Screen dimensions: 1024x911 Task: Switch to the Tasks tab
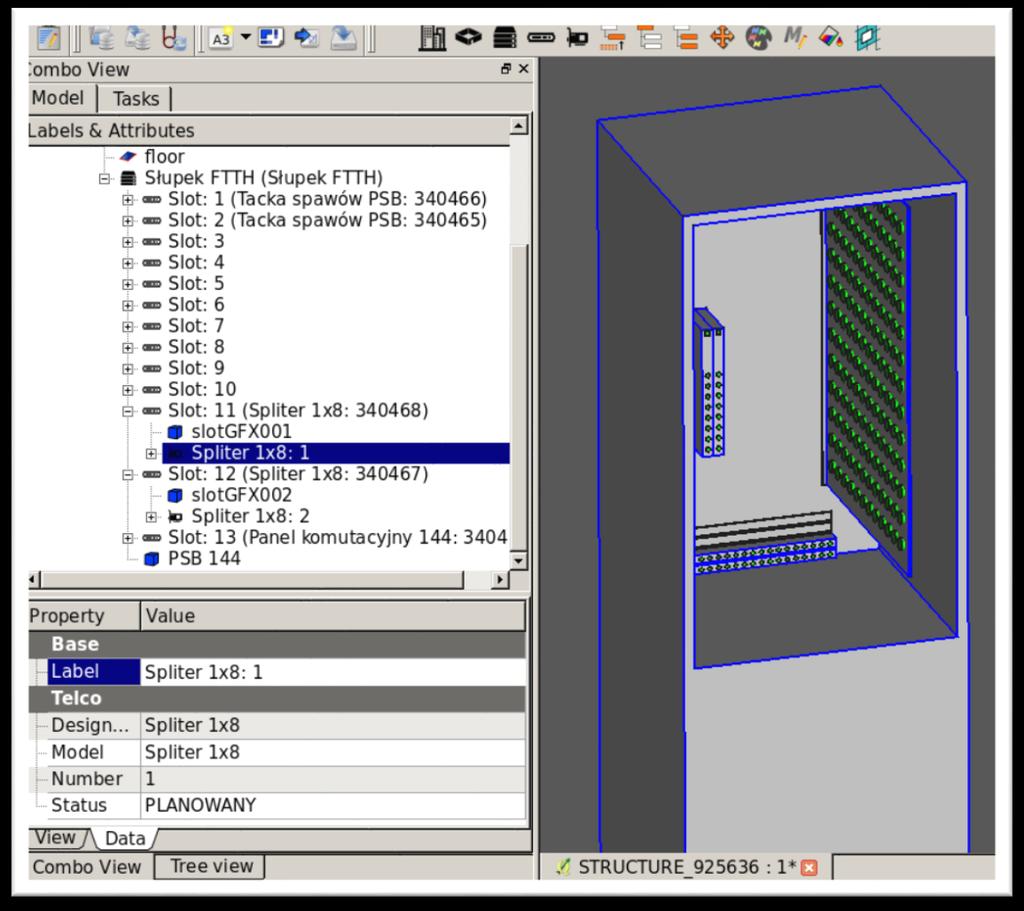[136, 99]
